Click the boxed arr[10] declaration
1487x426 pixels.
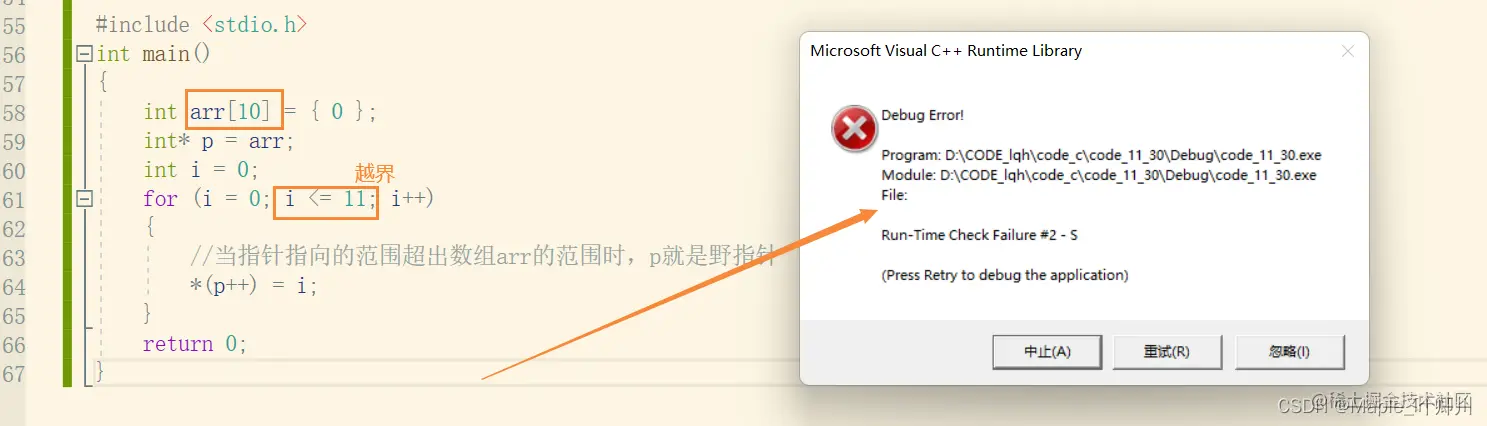pyautogui.click(x=227, y=111)
